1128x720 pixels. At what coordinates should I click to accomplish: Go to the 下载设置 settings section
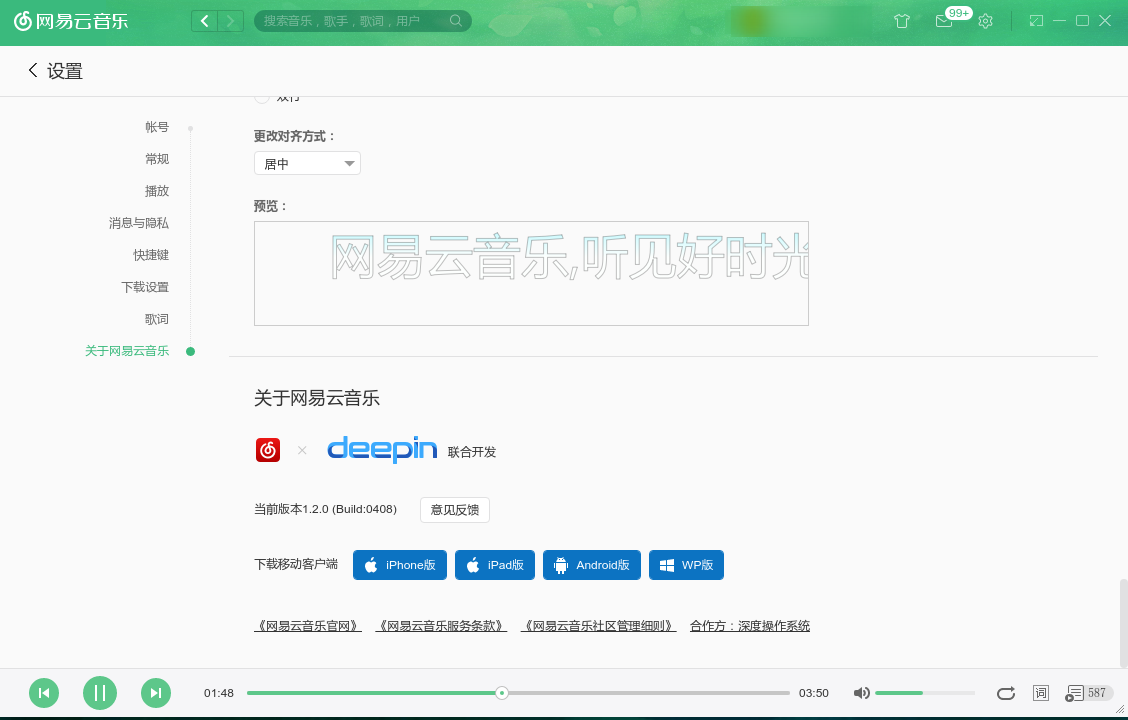pyautogui.click(x=145, y=287)
